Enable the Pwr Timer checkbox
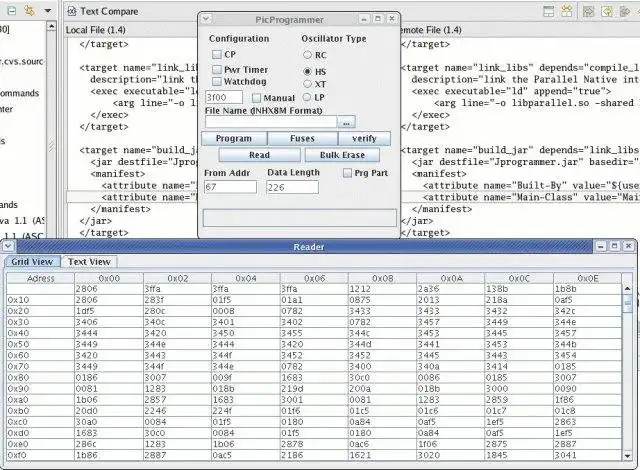 pos(217,70)
